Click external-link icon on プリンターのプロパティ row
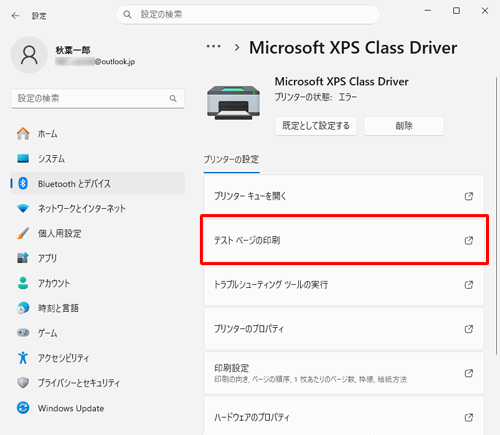 [469, 329]
